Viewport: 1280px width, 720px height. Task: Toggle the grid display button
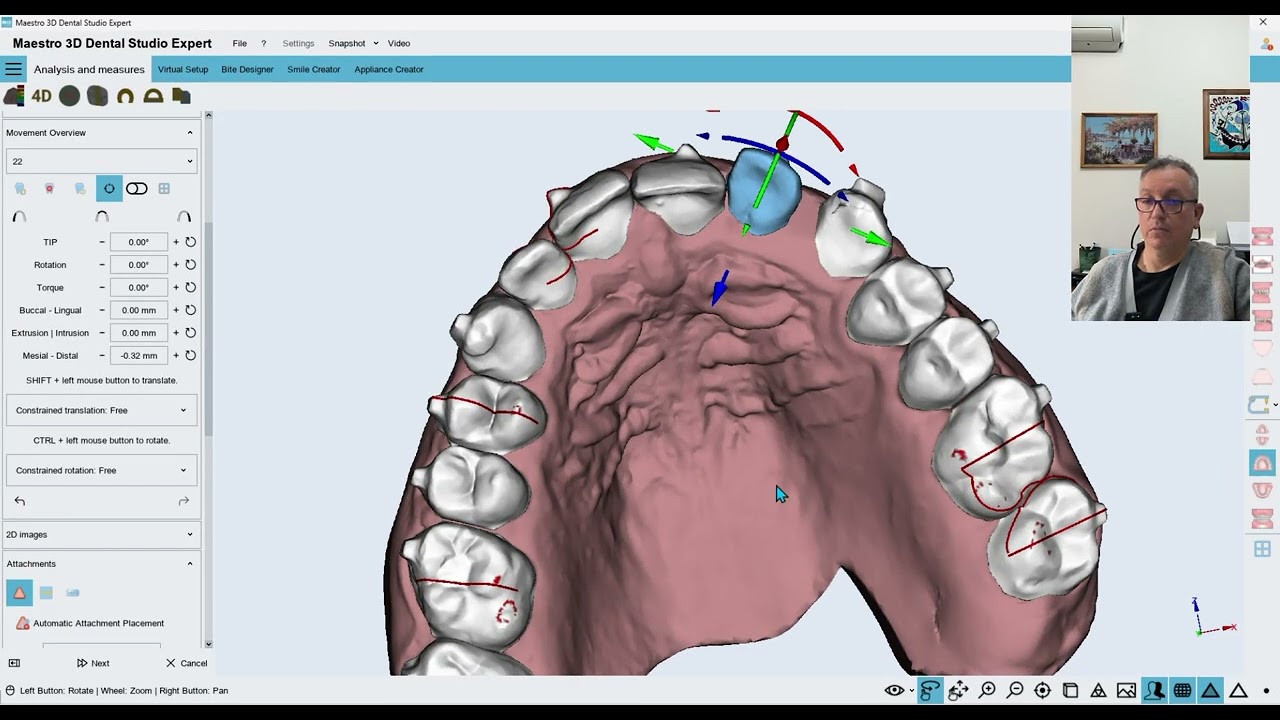(x=1182, y=690)
